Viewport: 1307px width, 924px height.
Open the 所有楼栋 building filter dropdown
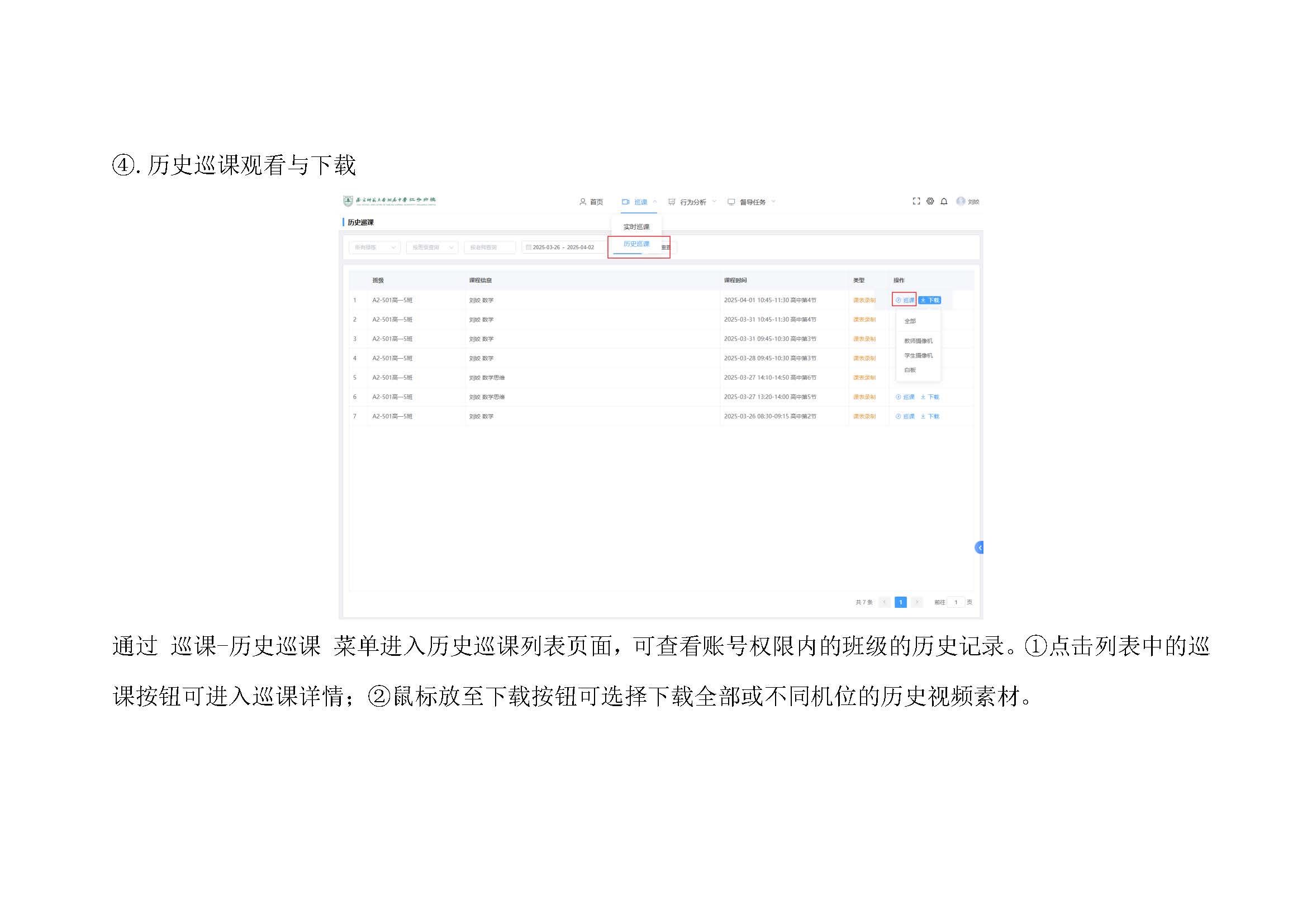pos(374,247)
